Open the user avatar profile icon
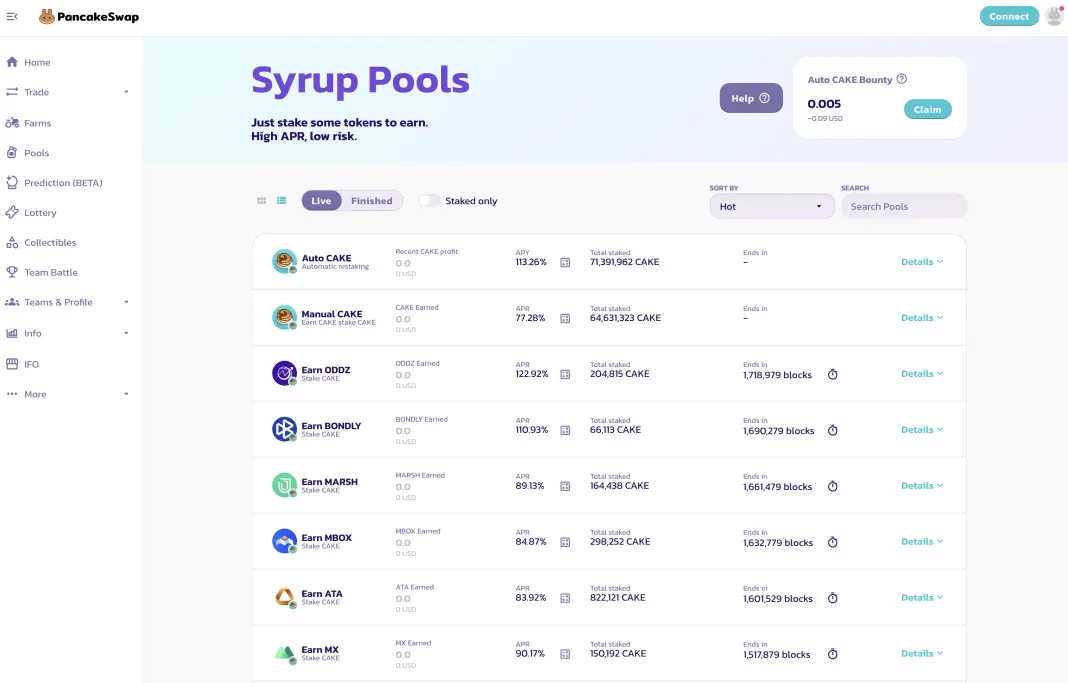 point(1054,16)
